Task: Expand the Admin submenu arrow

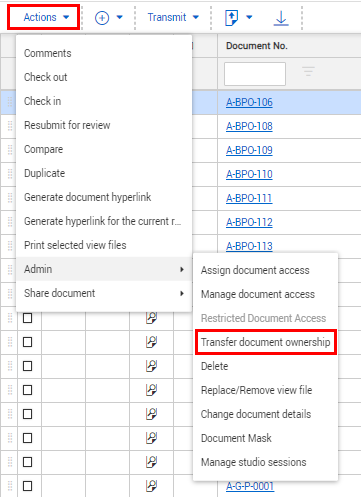Action: (x=182, y=269)
